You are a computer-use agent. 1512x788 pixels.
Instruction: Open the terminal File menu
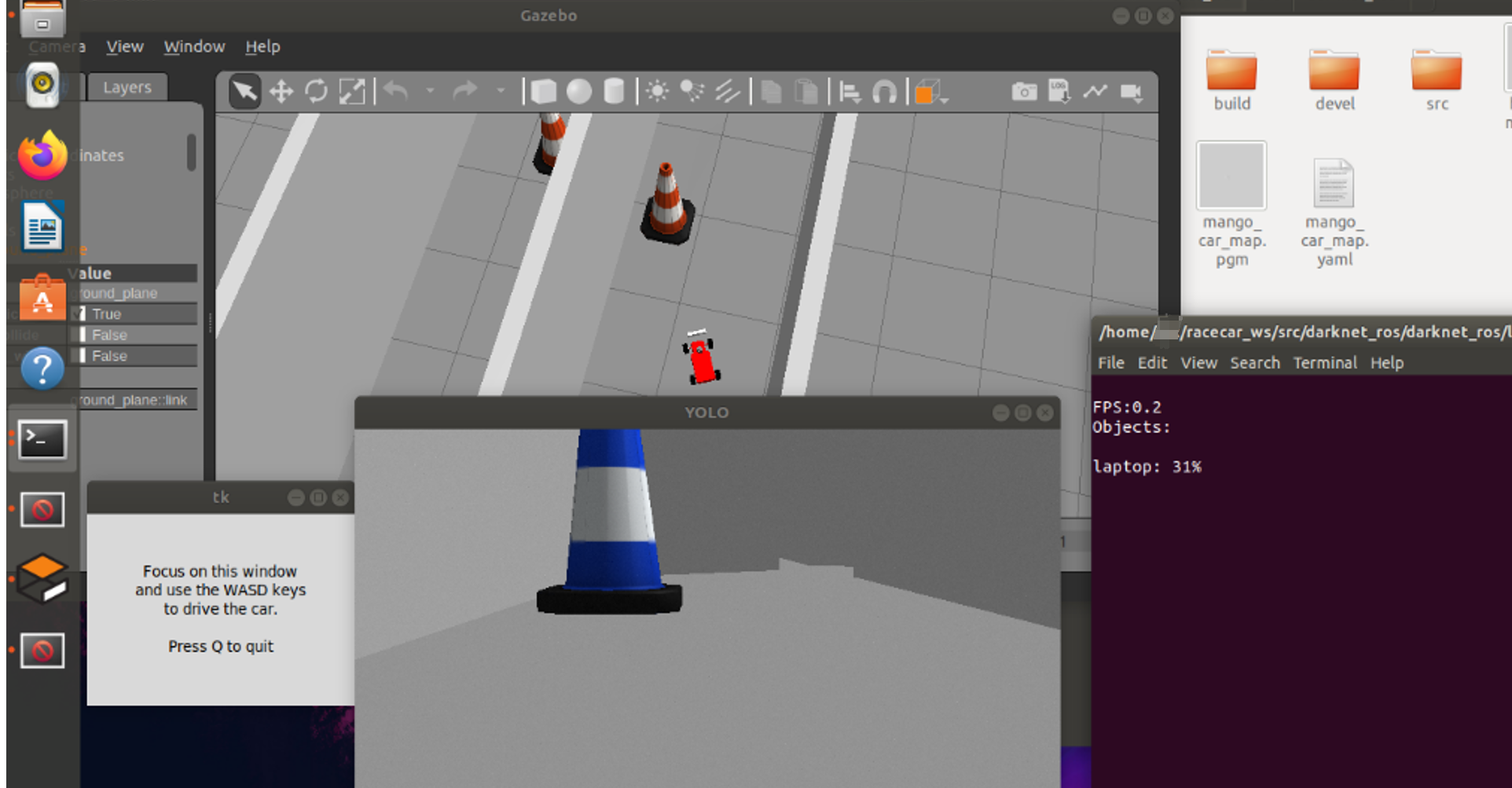click(x=1110, y=363)
